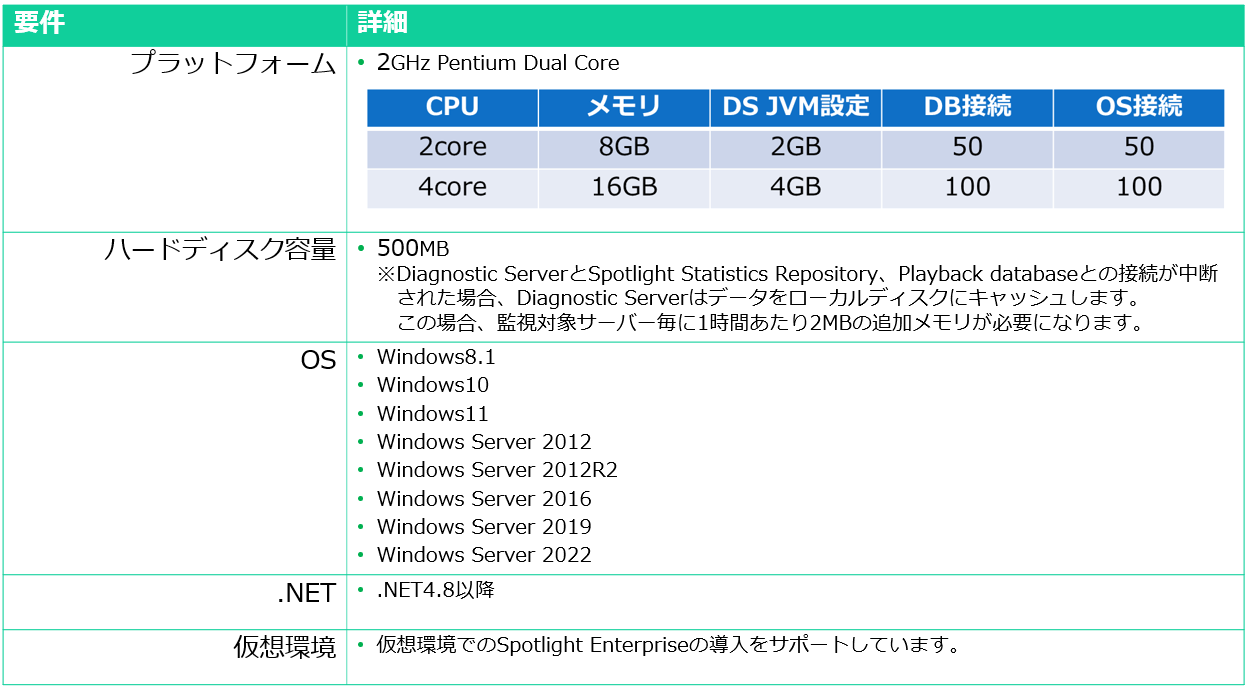This screenshot has height=687, width=1252.
Task: Select the プラットフォーム row label
Action: click(x=233, y=64)
